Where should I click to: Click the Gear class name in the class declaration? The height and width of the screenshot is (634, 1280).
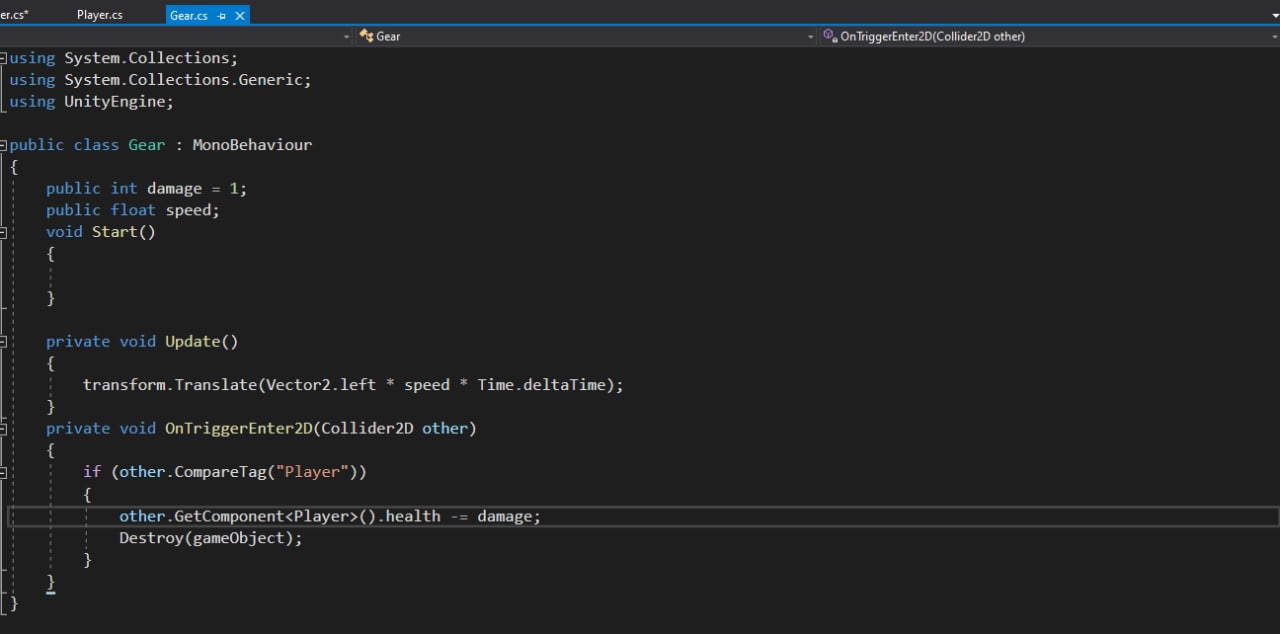(x=146, y=145)
